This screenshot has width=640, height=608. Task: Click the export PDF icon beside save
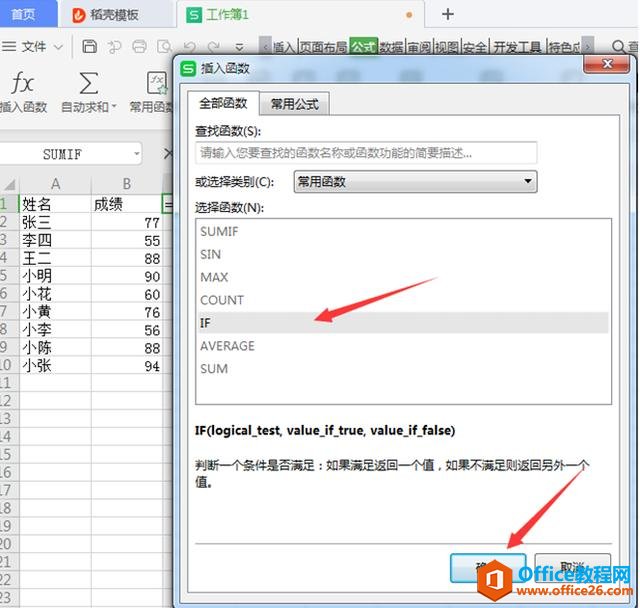coord(114,47)
